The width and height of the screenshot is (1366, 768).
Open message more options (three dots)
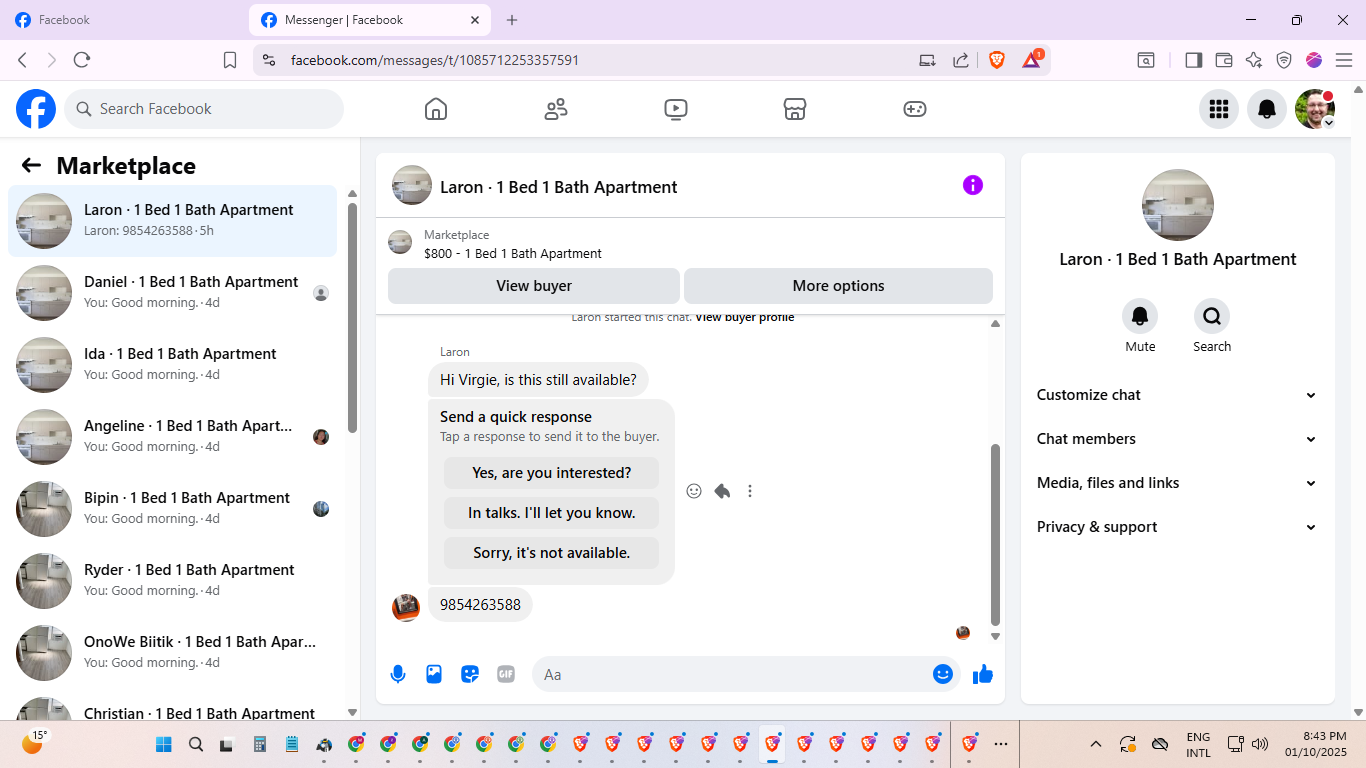click(x=750, y=491)
